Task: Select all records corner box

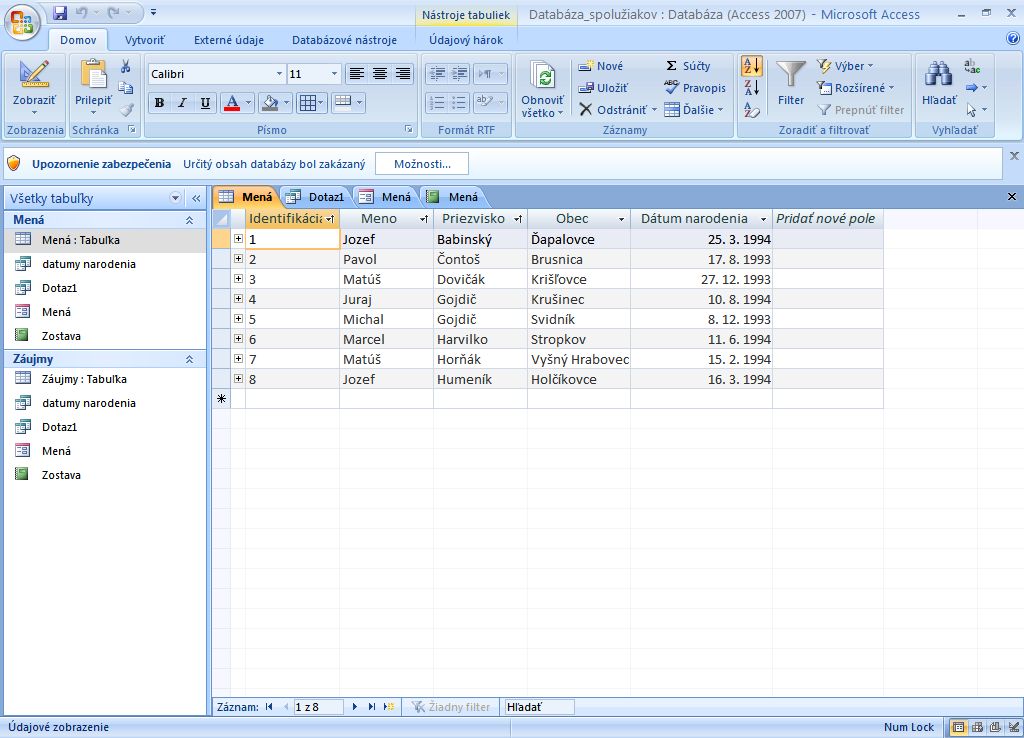Action: pos(221,219)
